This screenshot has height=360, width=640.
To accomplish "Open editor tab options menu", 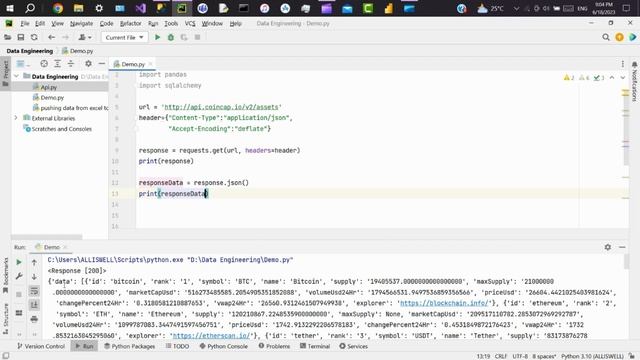I will 623,64.
